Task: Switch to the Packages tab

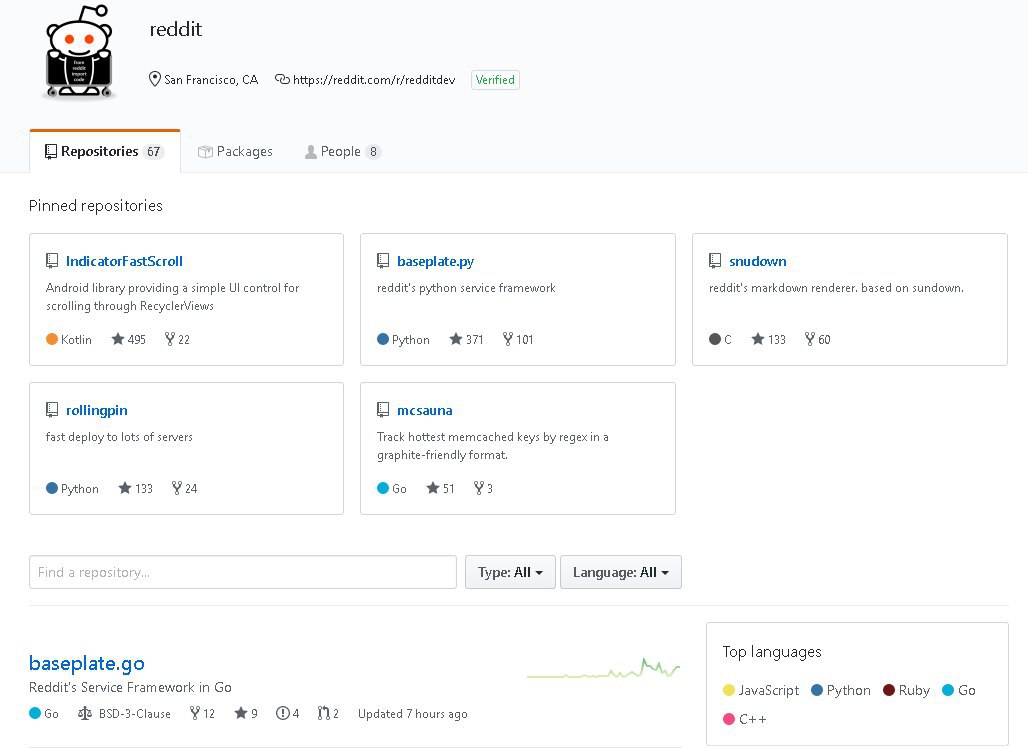Action: click(x=235, y=151)
